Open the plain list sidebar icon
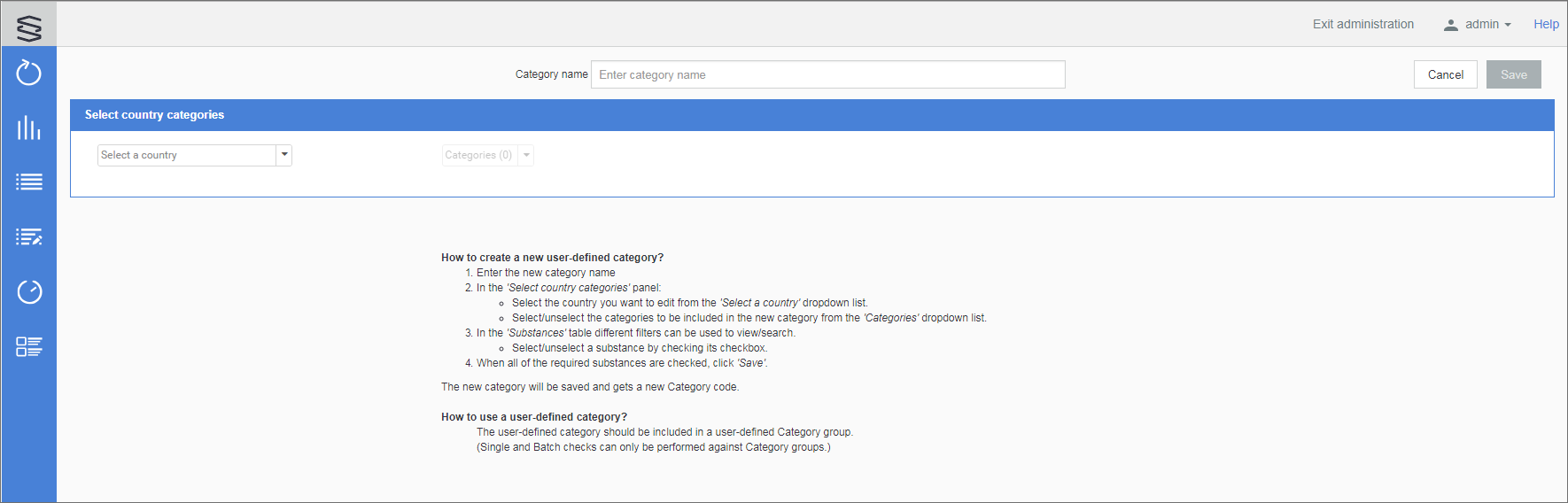 tap(29, 182)
